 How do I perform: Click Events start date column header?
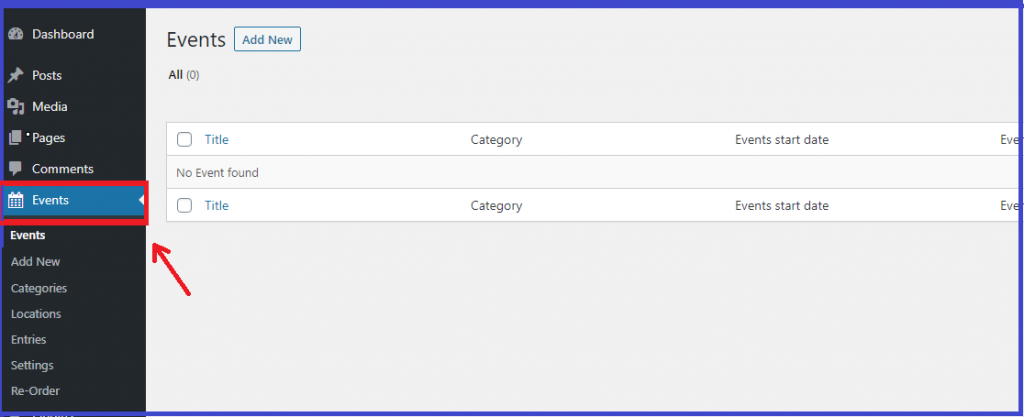pyautogui.click(x=782, y=140)
